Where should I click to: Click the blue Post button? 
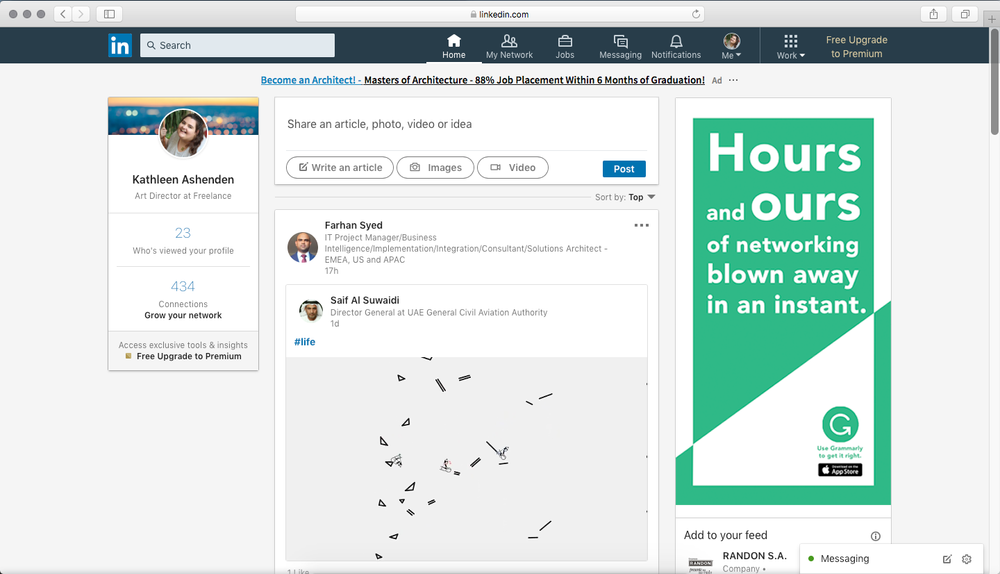(624, 168)
